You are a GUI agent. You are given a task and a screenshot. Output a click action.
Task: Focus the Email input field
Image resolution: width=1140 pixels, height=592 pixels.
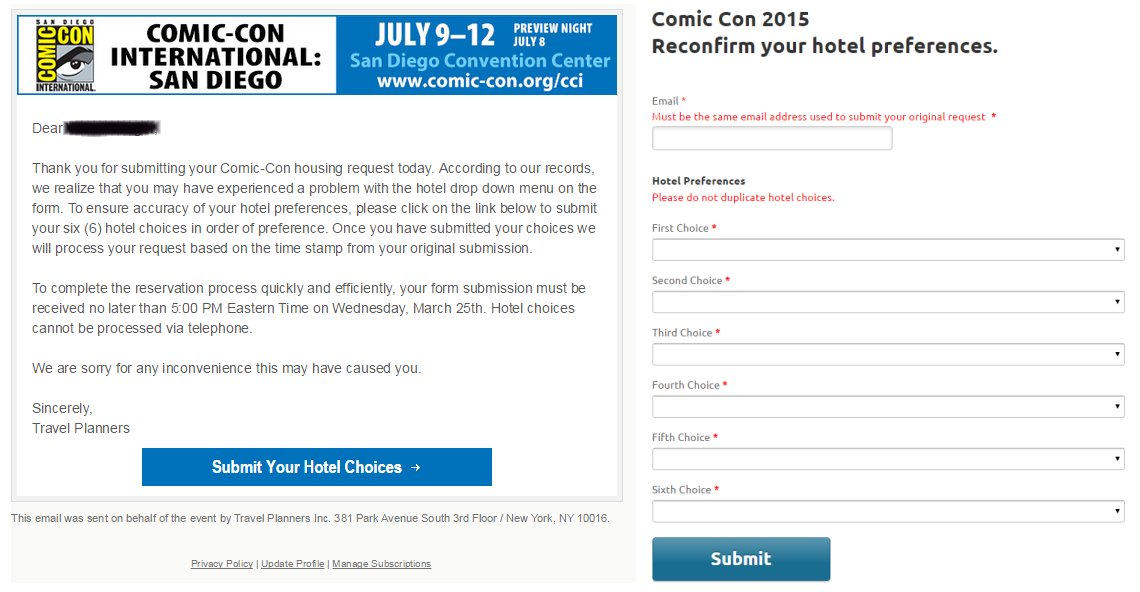pyautogui.click(x=771, y=138)
